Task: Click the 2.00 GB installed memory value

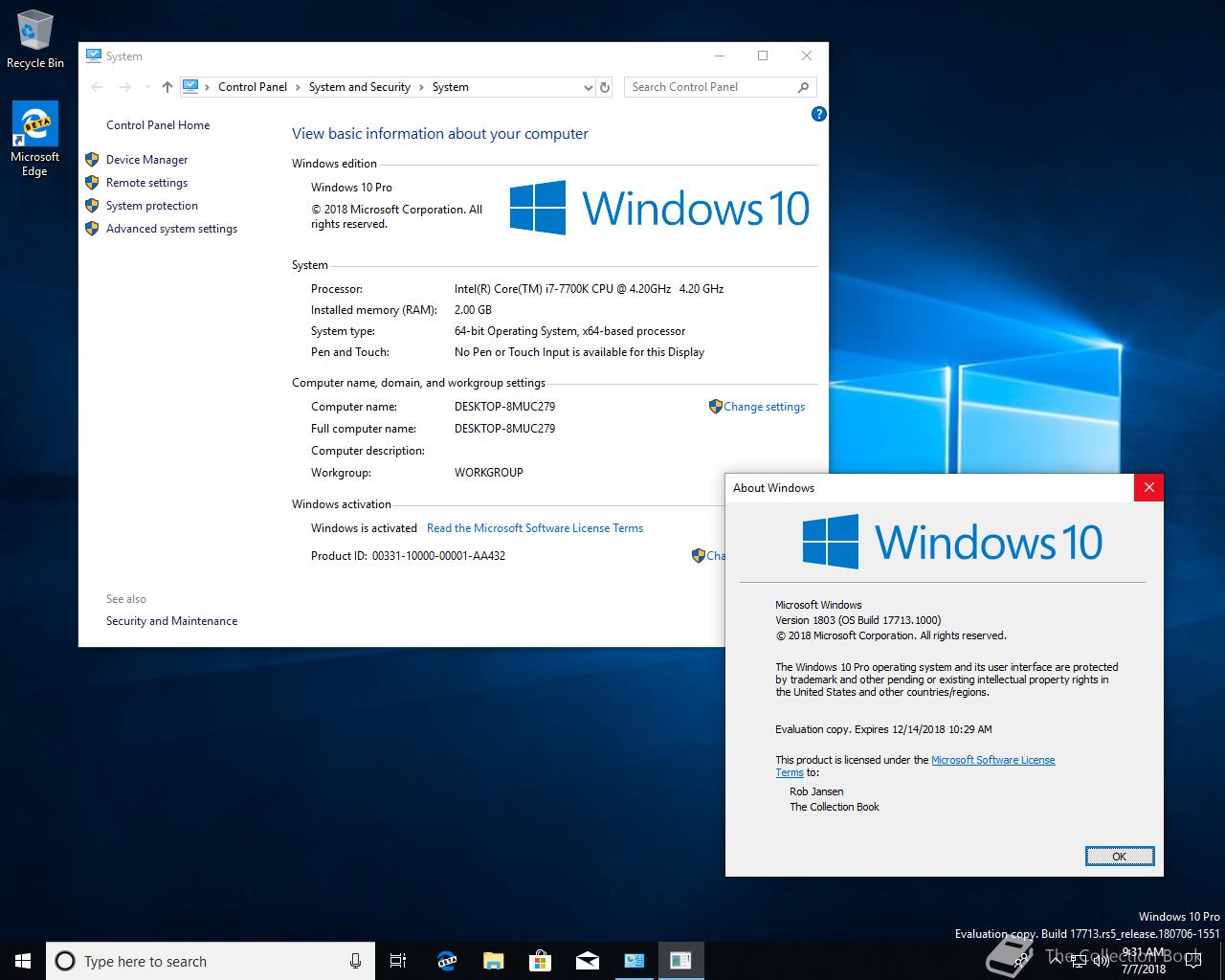Action: pyautogui.click(x=473, y=310)
